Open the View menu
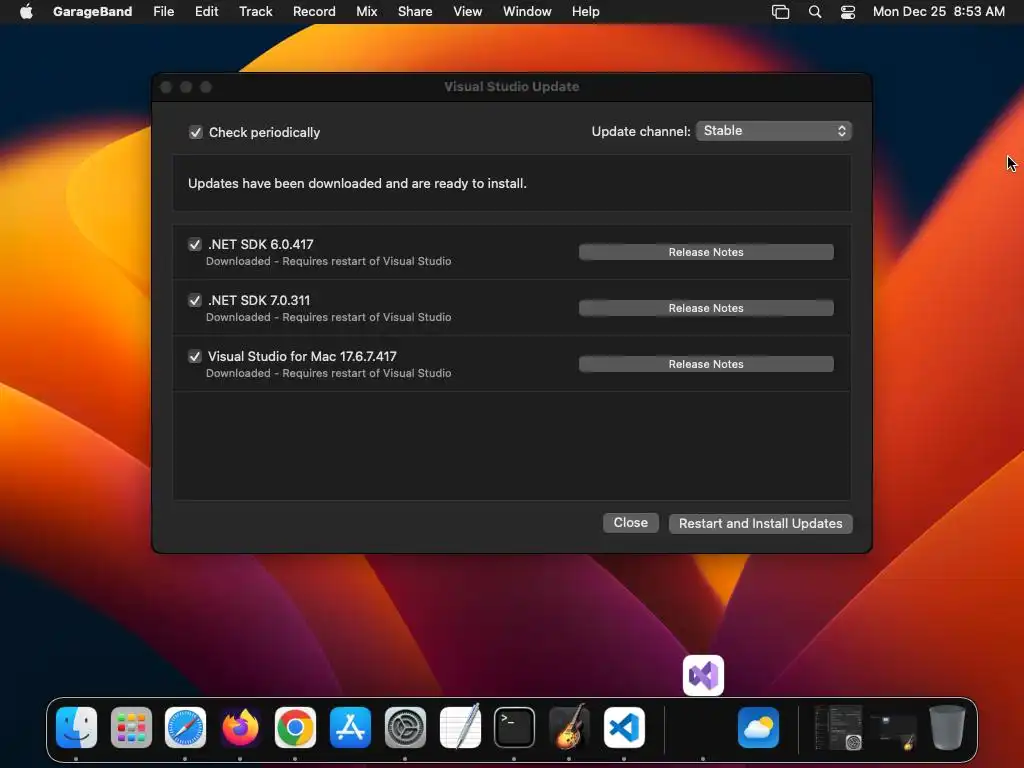This screenshot has width=1024, height=768. pyautogui.click(x=468, y=11)
